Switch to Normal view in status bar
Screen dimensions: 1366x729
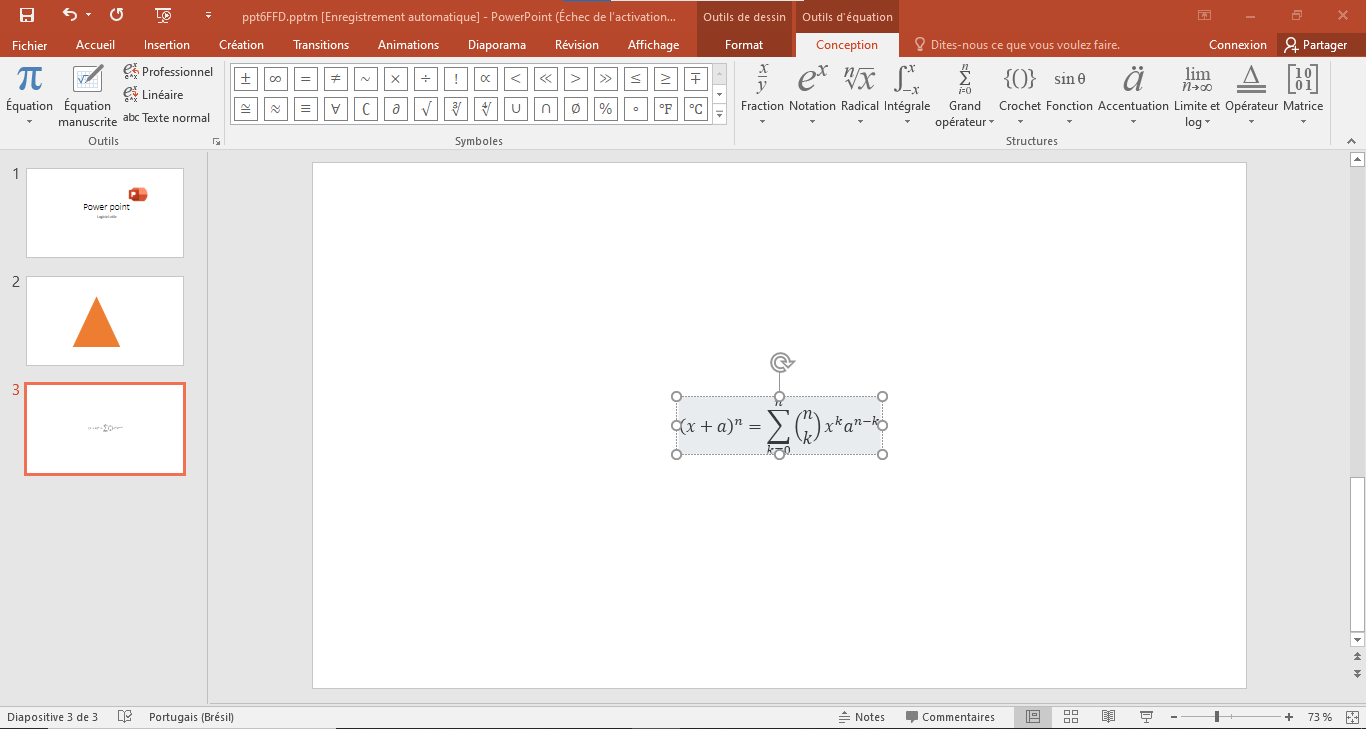[x=1033, y=717]
